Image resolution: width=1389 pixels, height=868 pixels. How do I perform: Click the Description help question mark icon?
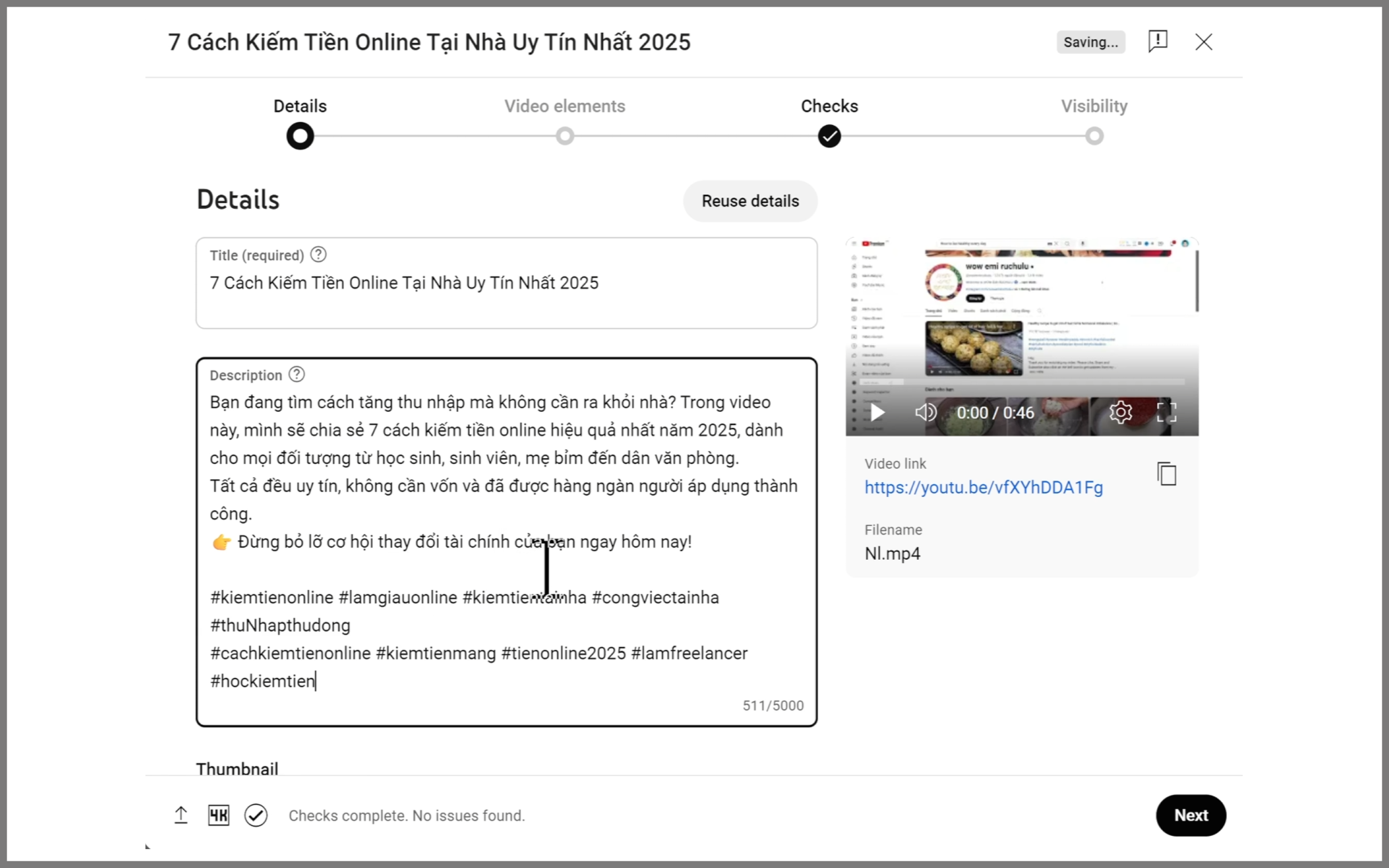(296, 374)
